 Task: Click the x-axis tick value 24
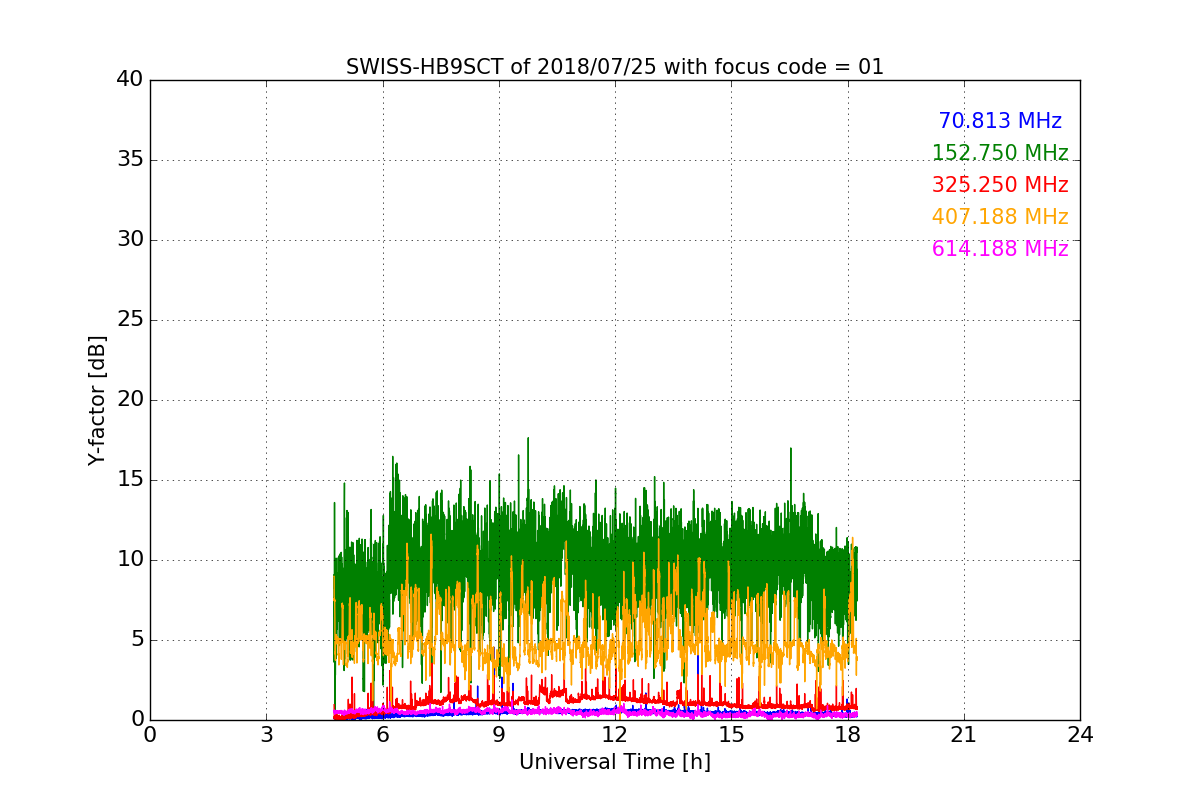[1080, 734]
